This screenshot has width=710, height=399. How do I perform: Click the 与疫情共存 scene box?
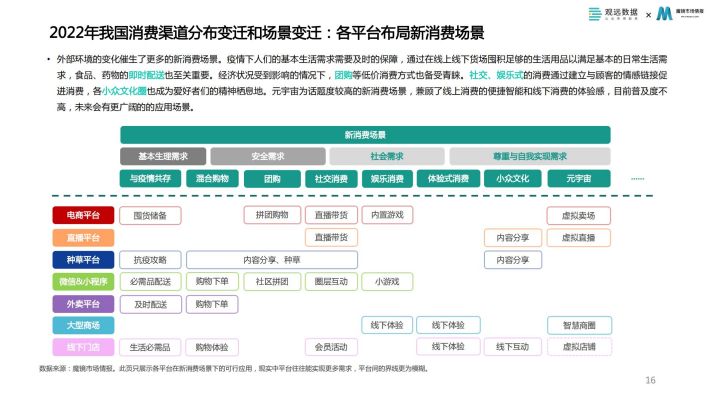(150, 178)
